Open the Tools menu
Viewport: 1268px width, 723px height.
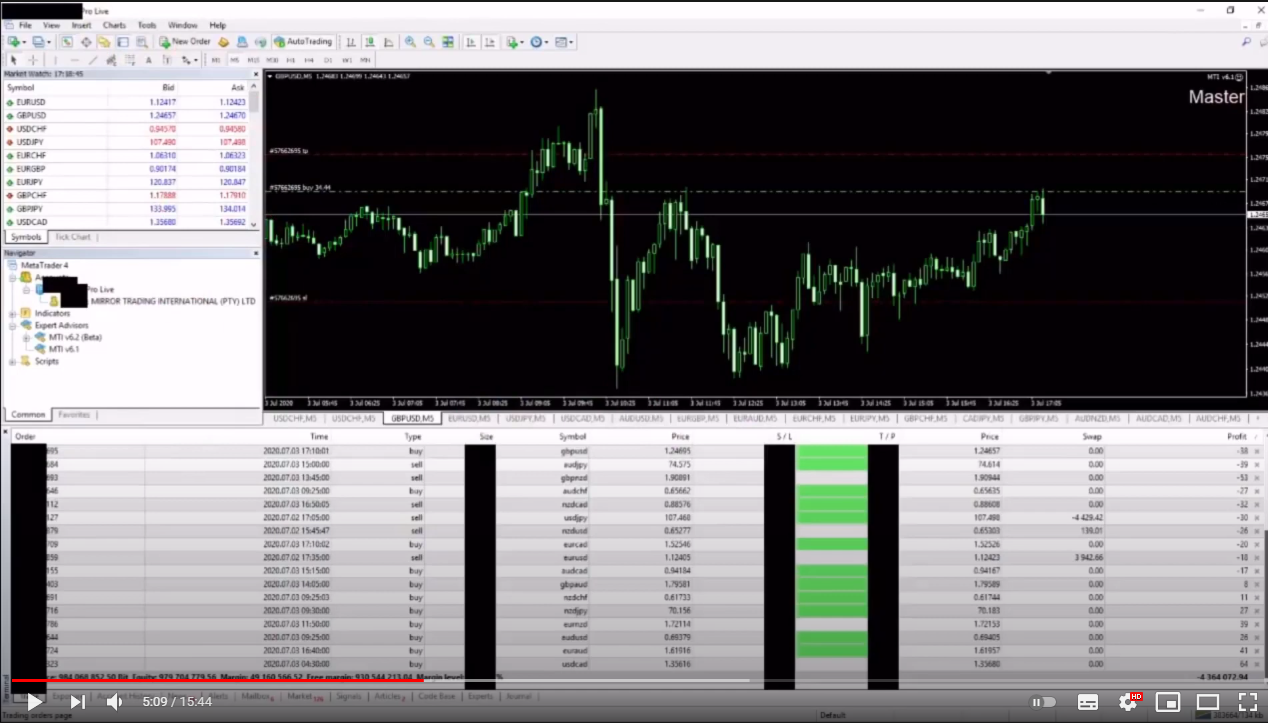[x=147, y=25]
